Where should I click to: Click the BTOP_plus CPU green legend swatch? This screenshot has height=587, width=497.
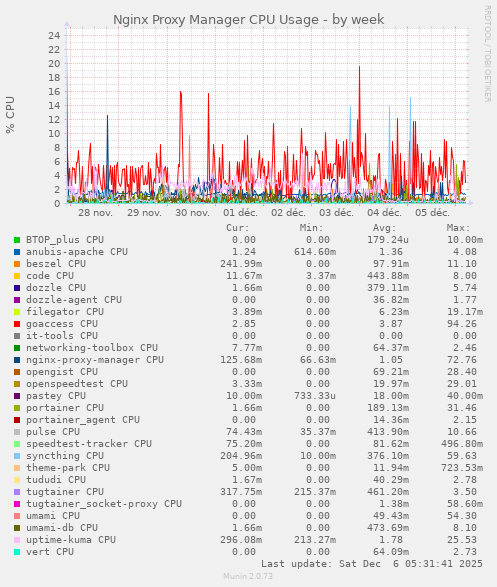(x=17, y=240)
